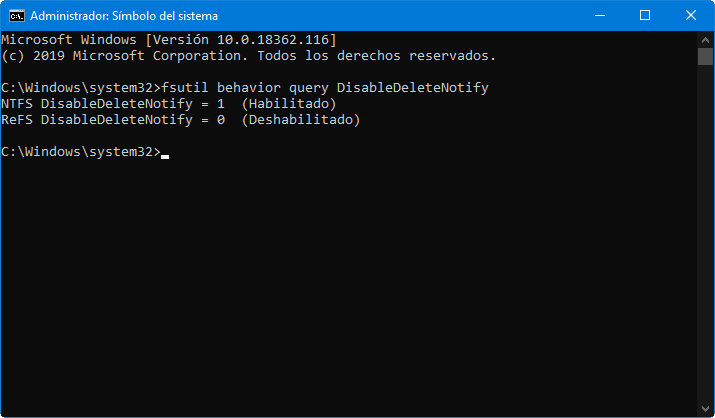Maximize the command prompt window
The image size is (715, 418).
645,16
